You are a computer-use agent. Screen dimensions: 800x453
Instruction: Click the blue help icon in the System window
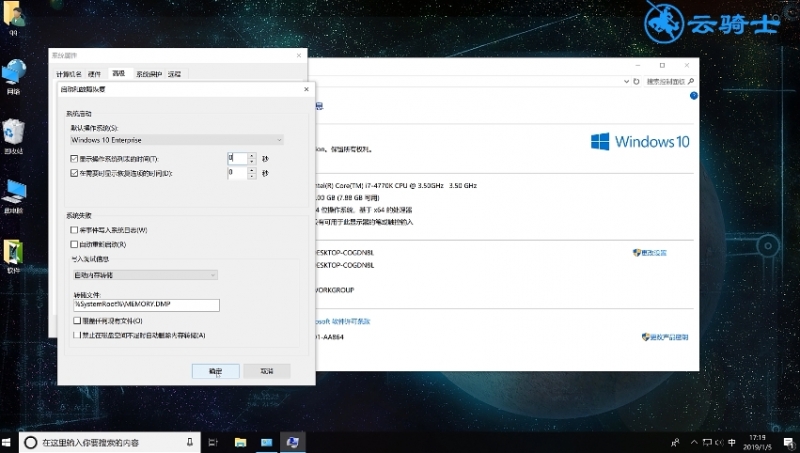694,95
